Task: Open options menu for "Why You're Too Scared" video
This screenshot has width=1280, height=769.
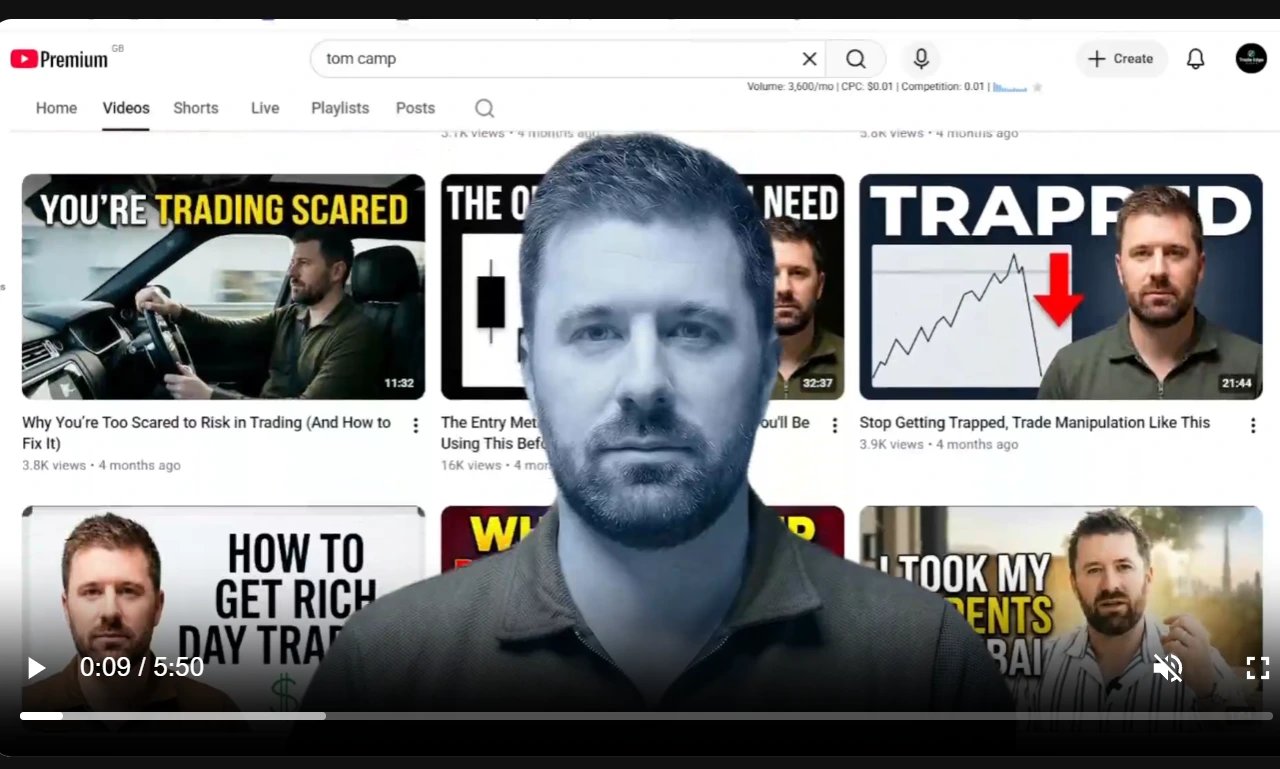Action: tap(416, 425)
